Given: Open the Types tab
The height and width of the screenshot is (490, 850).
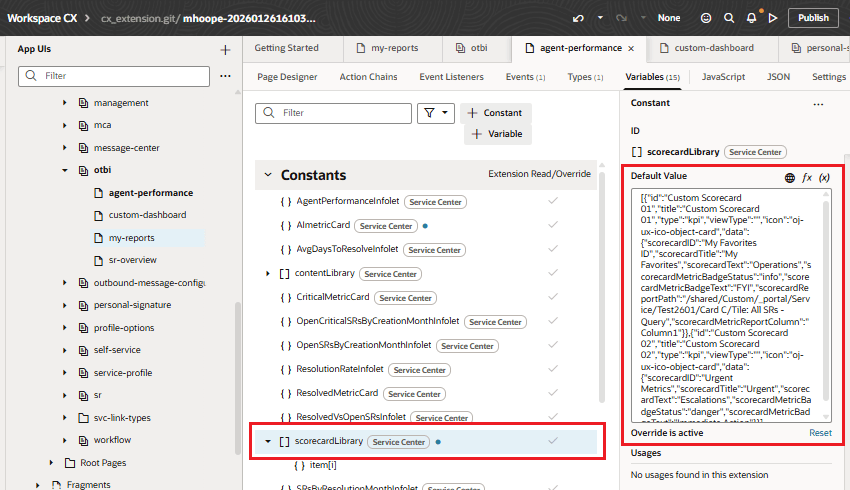Looking at the screenshot, I should (x=585, y=77).
